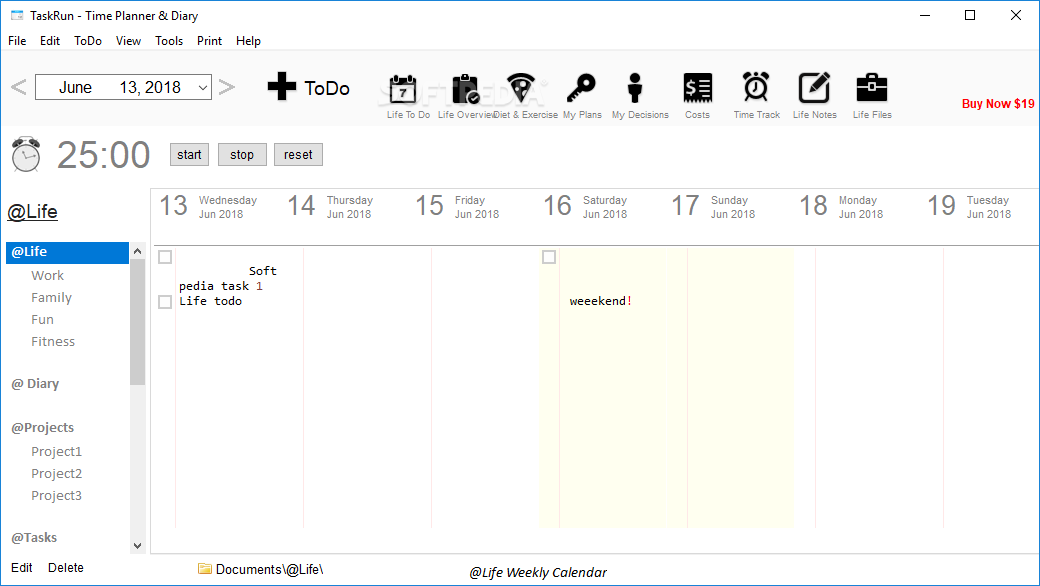Select Project2 in sidebar
This screenshot has height=586, width=1040.
click(56, 473)
